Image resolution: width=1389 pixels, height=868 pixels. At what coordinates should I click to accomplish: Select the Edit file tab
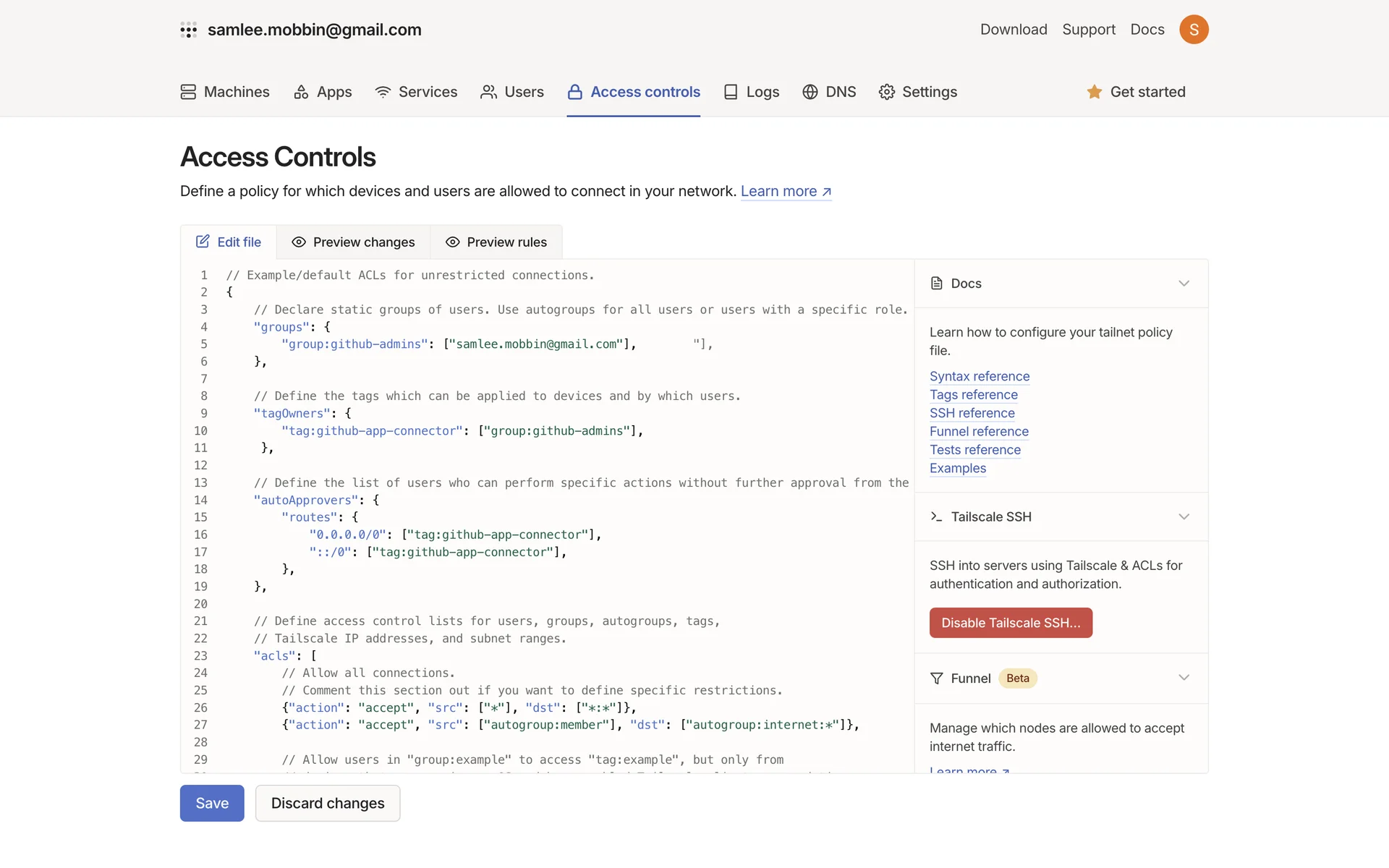(229, 242)
